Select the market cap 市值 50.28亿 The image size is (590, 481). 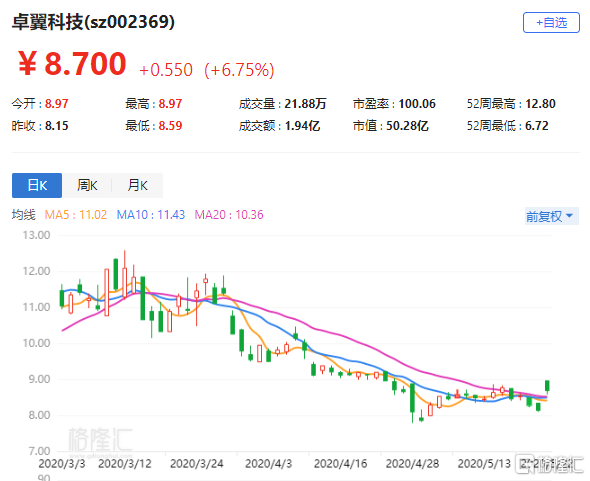[x=391, y=125]
